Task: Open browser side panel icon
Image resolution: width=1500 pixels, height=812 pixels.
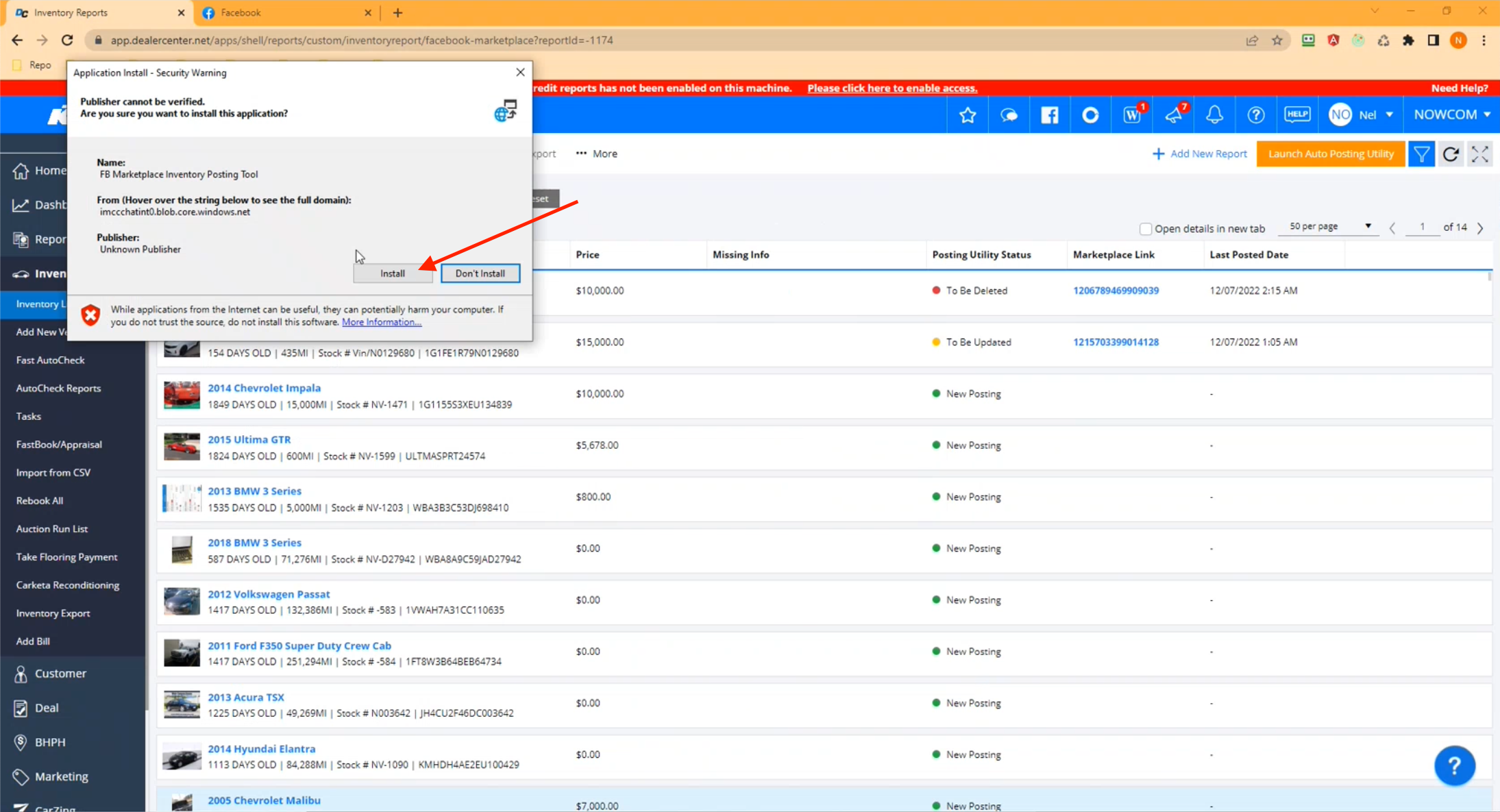Action: [1433, 40]
